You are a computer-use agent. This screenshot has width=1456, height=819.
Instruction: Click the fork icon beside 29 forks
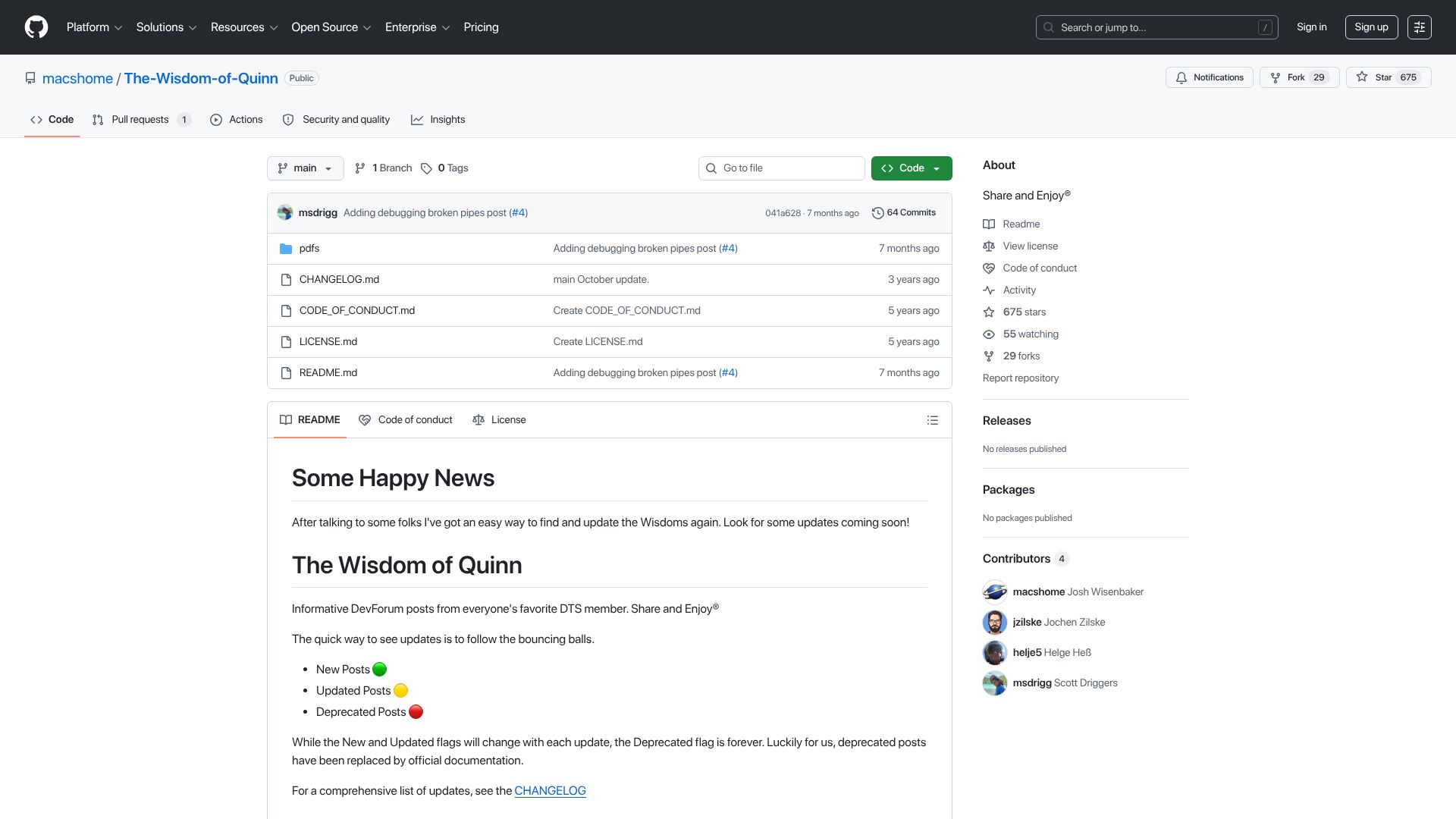coord(989,356)
